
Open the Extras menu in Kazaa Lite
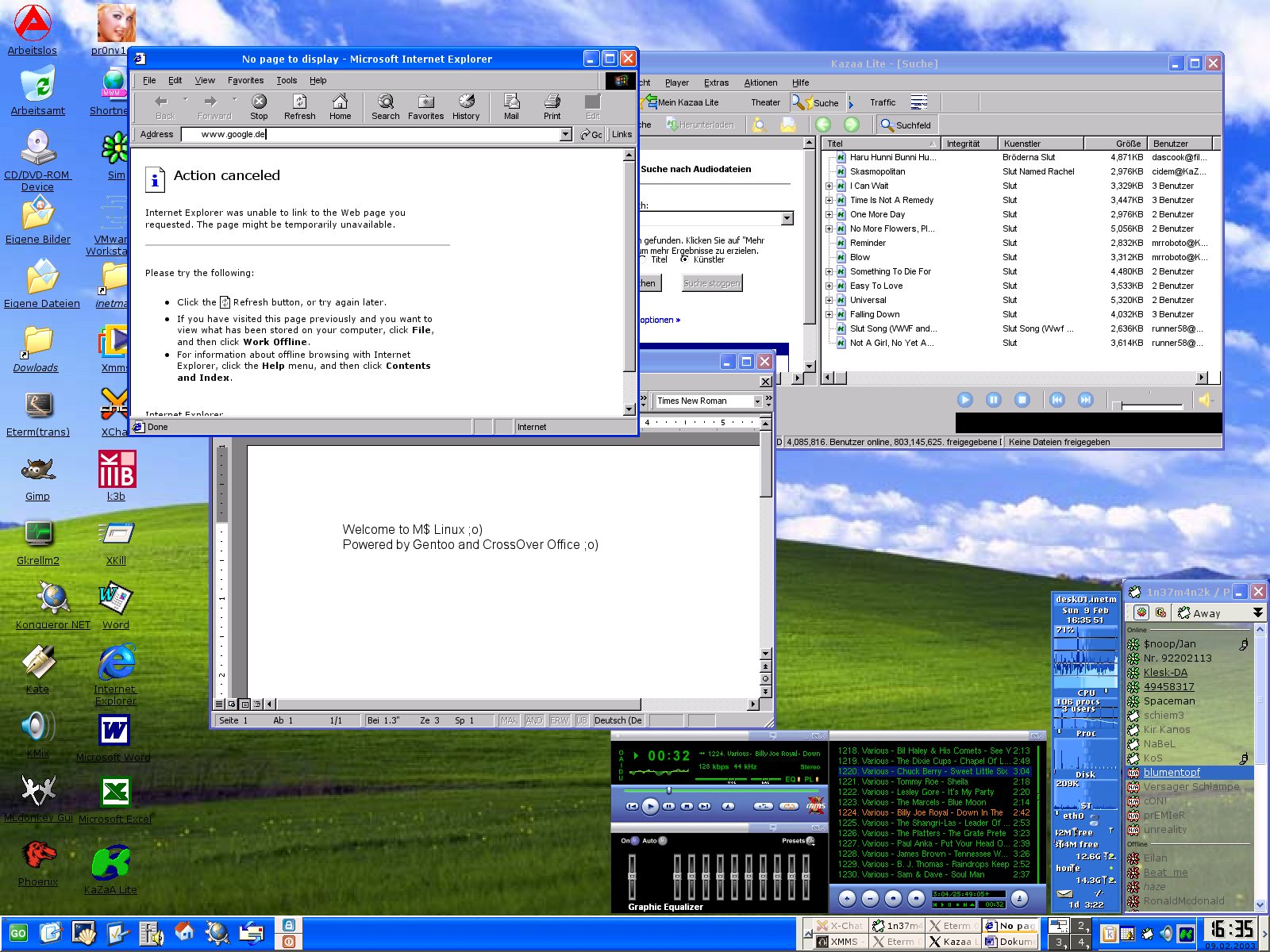coord(716,83)
